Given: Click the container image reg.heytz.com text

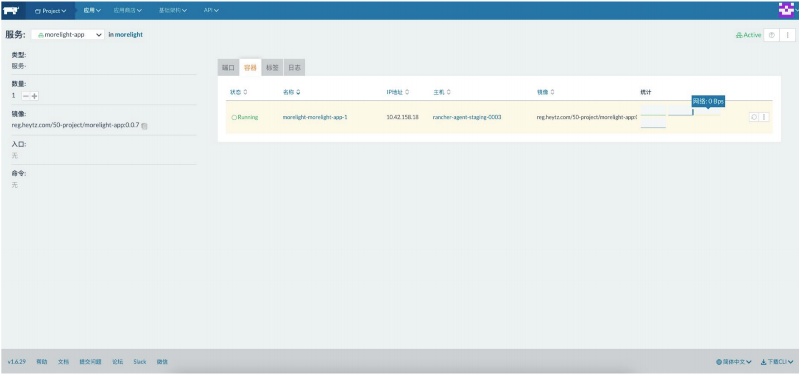Looking at the screenshot, I should click(x=586, y=117).
